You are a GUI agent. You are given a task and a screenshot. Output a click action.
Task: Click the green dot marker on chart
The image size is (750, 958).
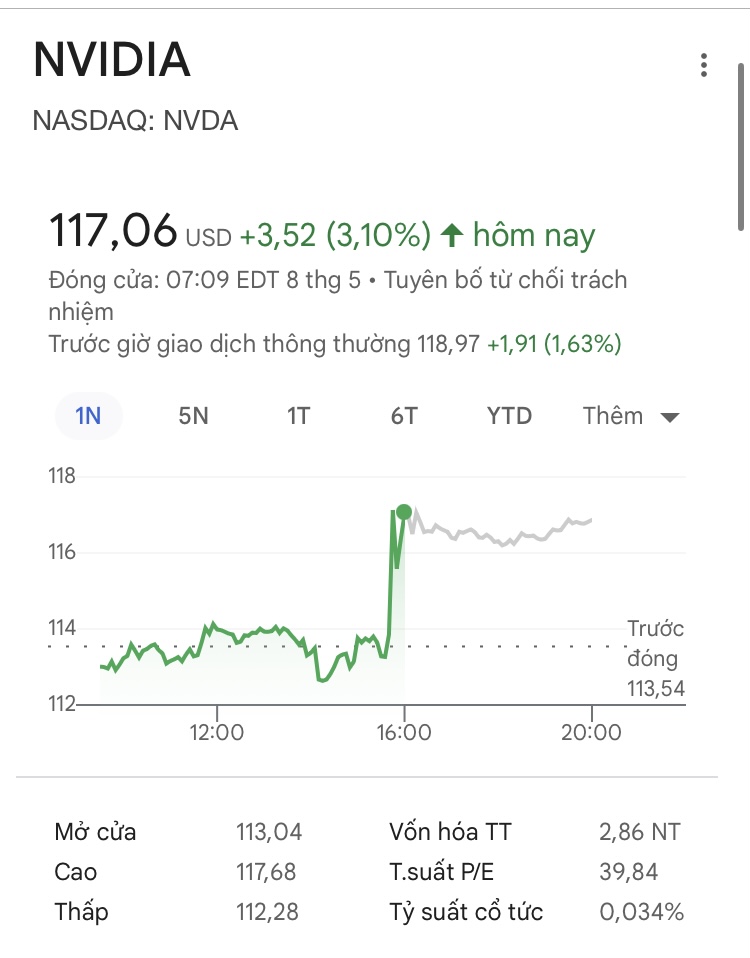tap(404, 513)
